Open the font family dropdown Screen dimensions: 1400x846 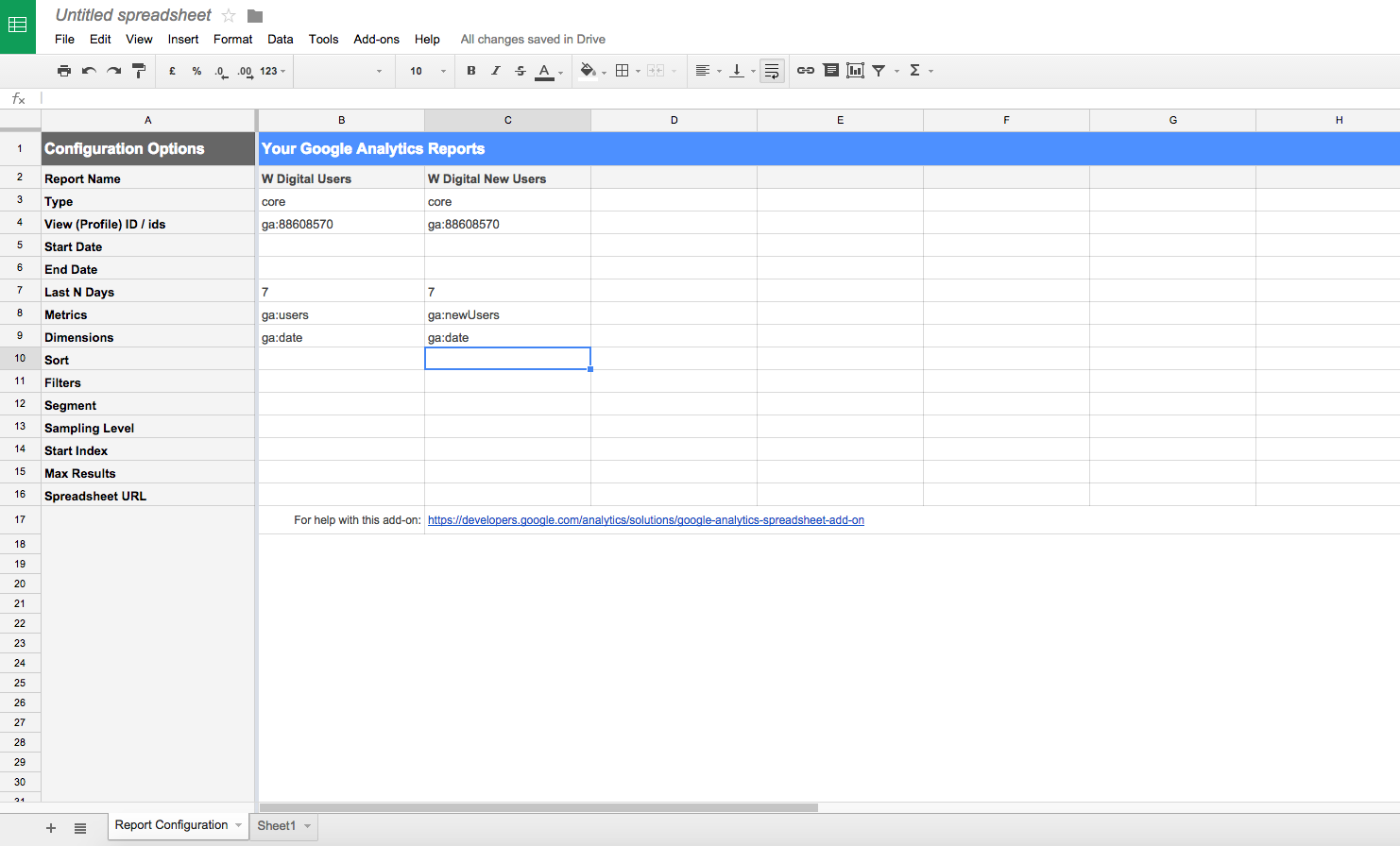344,71
